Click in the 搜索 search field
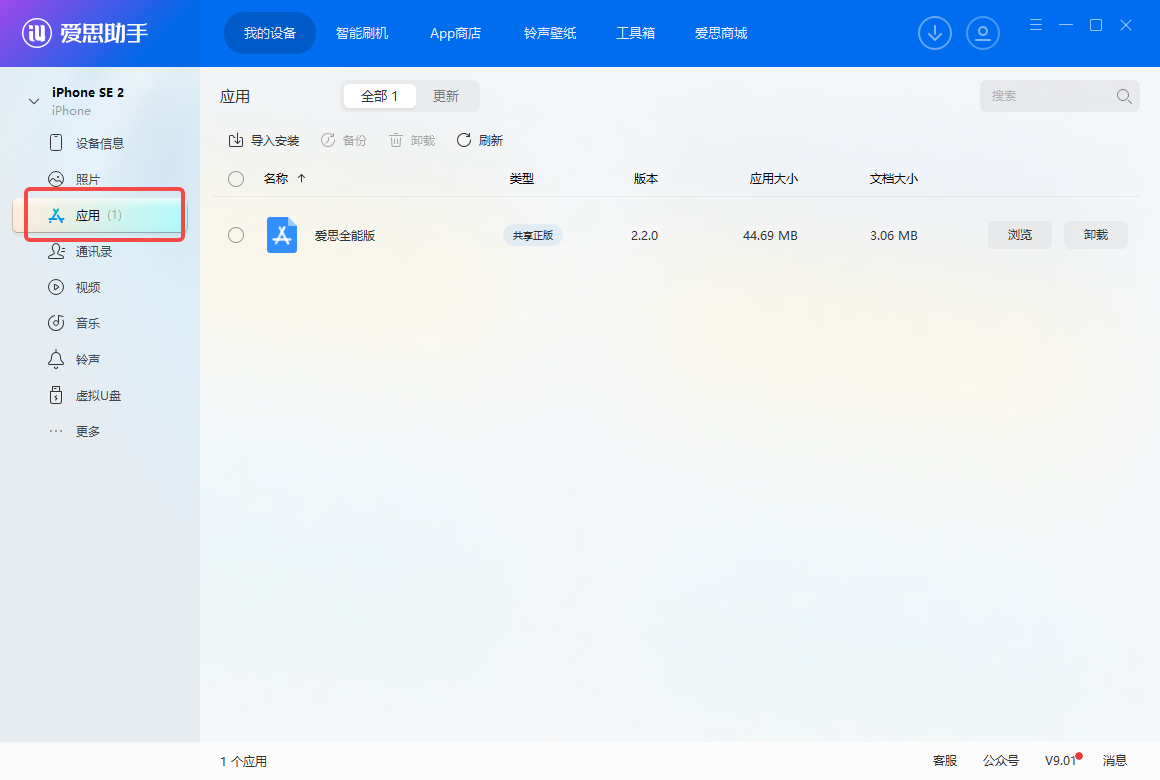Viewport: 1160px width, 780px height. 1050,96
